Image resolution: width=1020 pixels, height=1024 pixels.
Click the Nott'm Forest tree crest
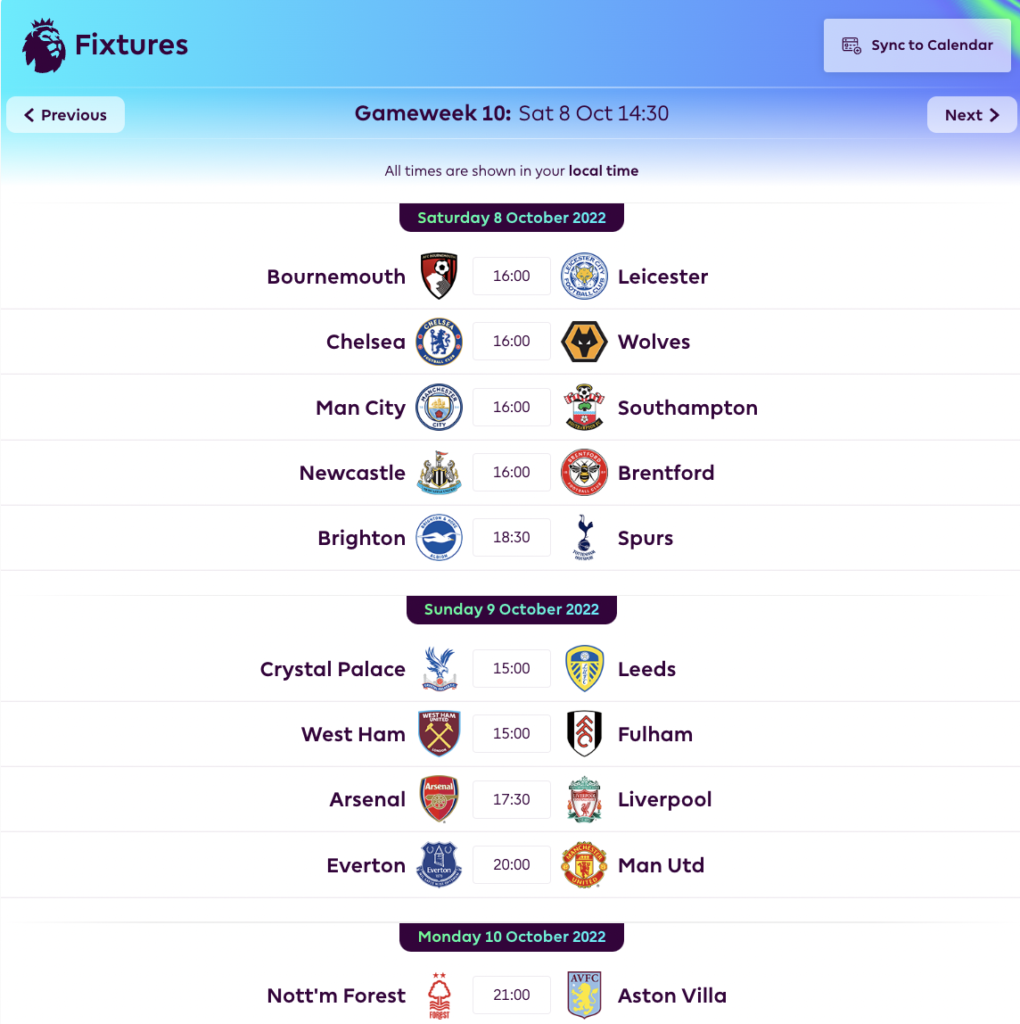(439, 995)
